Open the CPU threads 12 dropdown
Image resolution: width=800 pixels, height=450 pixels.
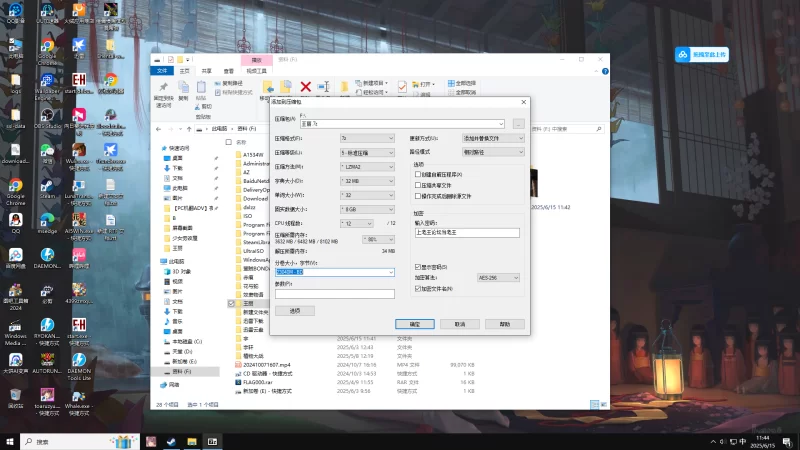(x=357, y=223)
